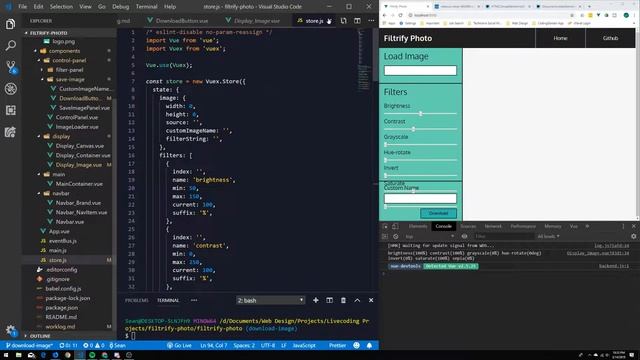Collapse the display folder
Screen dimensions: 640x360
pos(61,136)
